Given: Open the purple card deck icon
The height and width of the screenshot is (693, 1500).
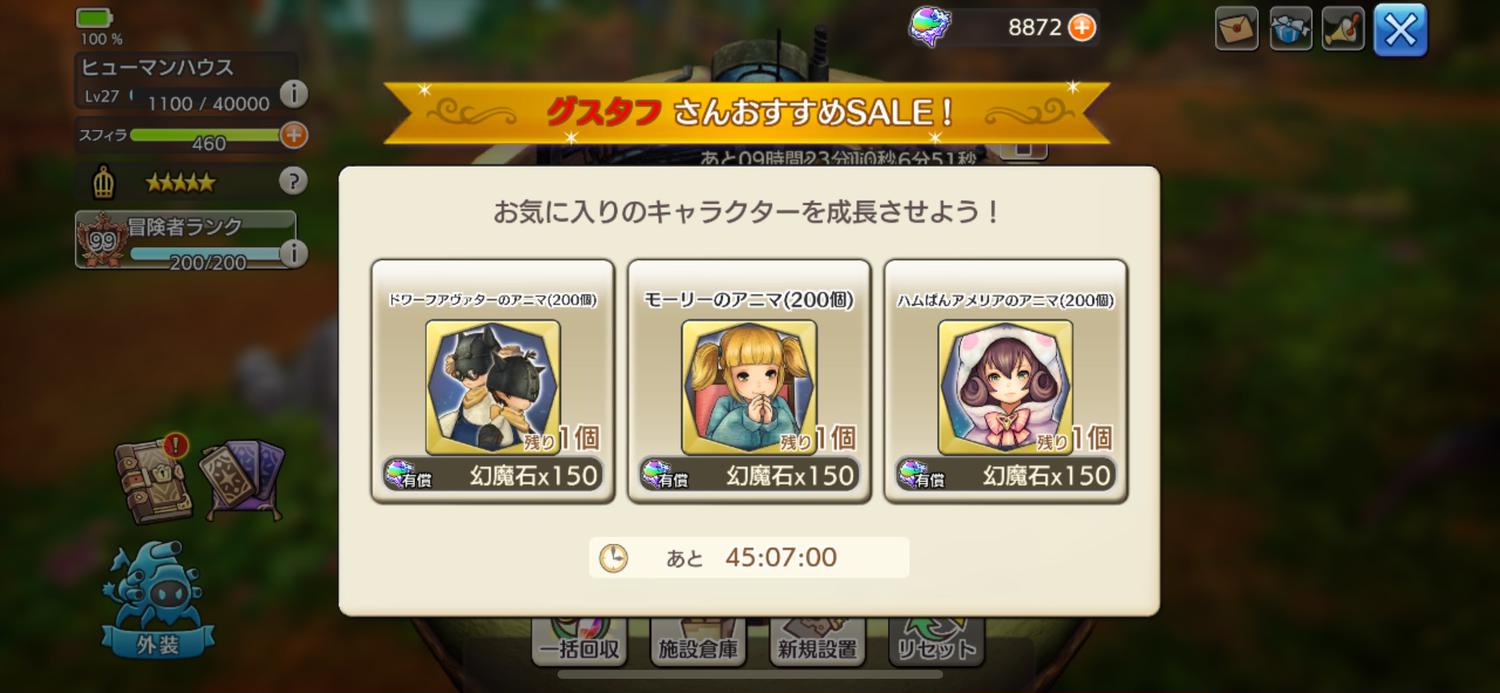Looking at the screenshot, I should coord(243,479).
